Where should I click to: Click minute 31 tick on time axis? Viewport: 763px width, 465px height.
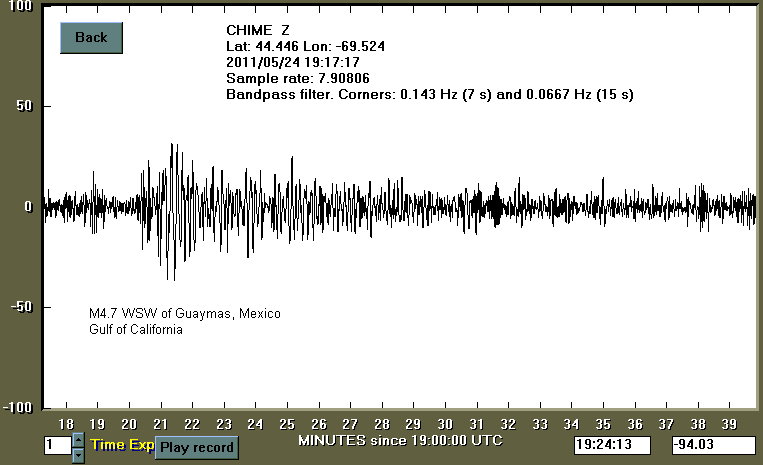click(x=477, y=424)
